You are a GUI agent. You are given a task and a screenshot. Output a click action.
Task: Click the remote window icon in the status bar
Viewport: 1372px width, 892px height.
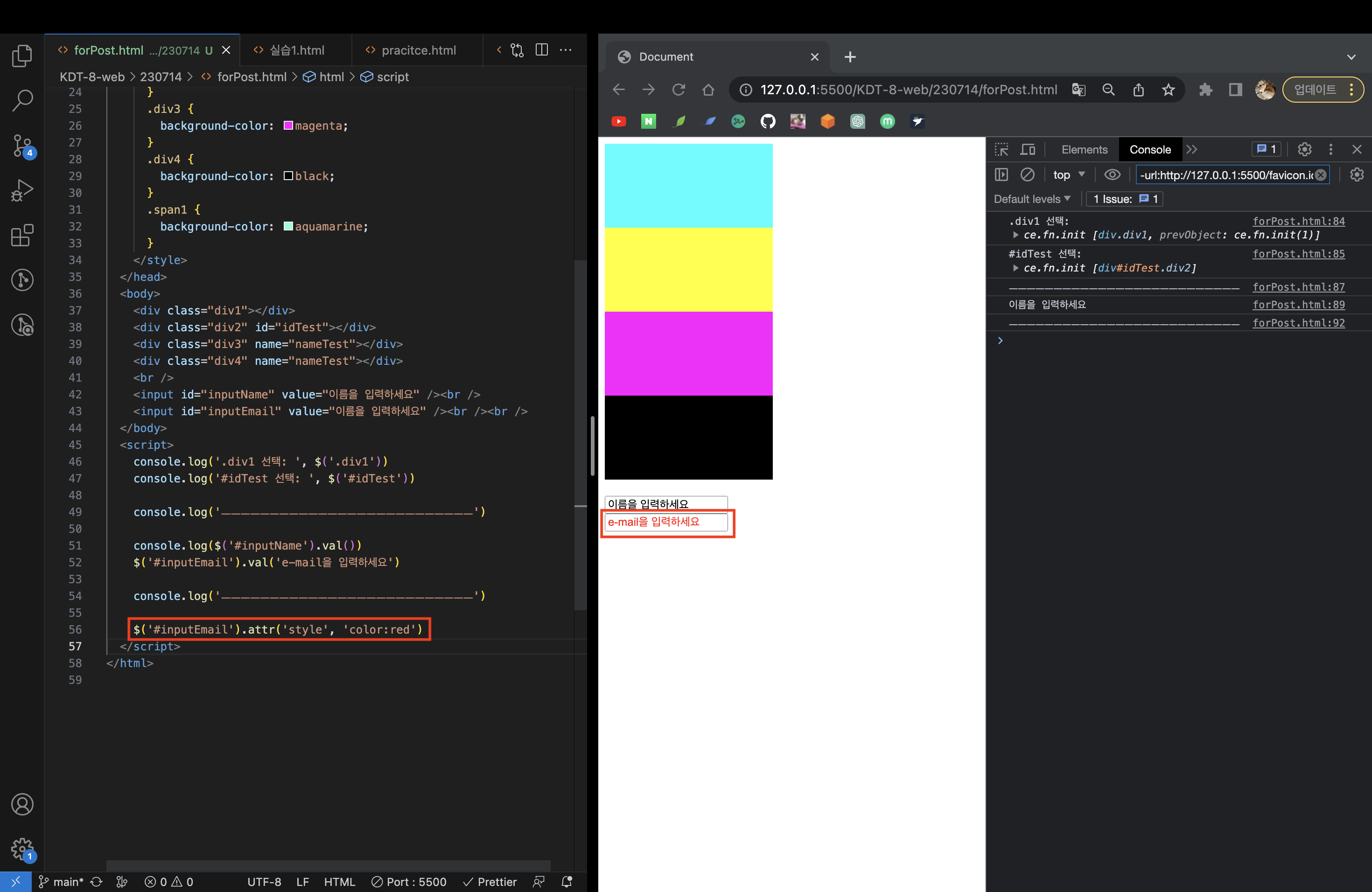15,882
